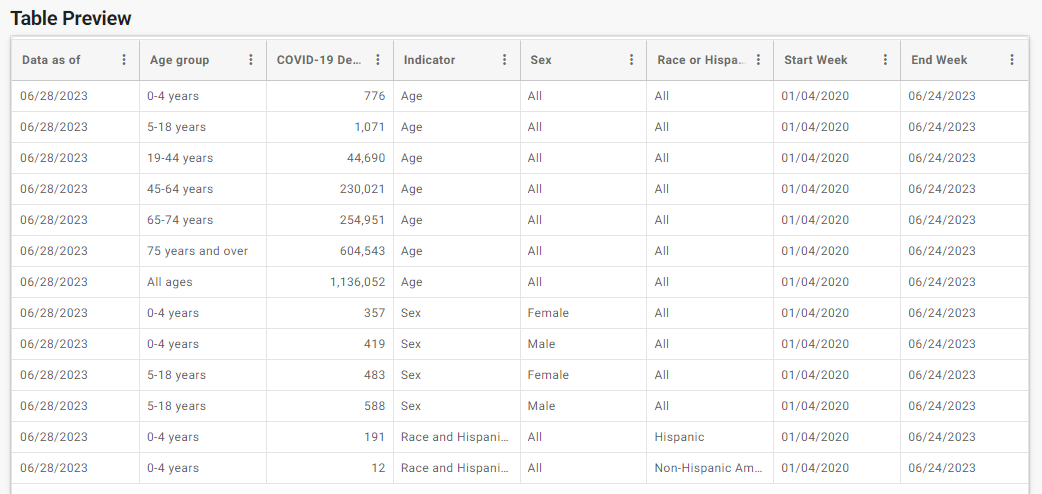The height and width of the screenshot is (494, 1042).
Task: Click the End Week header label
Action: pyautogui.click(x=939, y=60)
